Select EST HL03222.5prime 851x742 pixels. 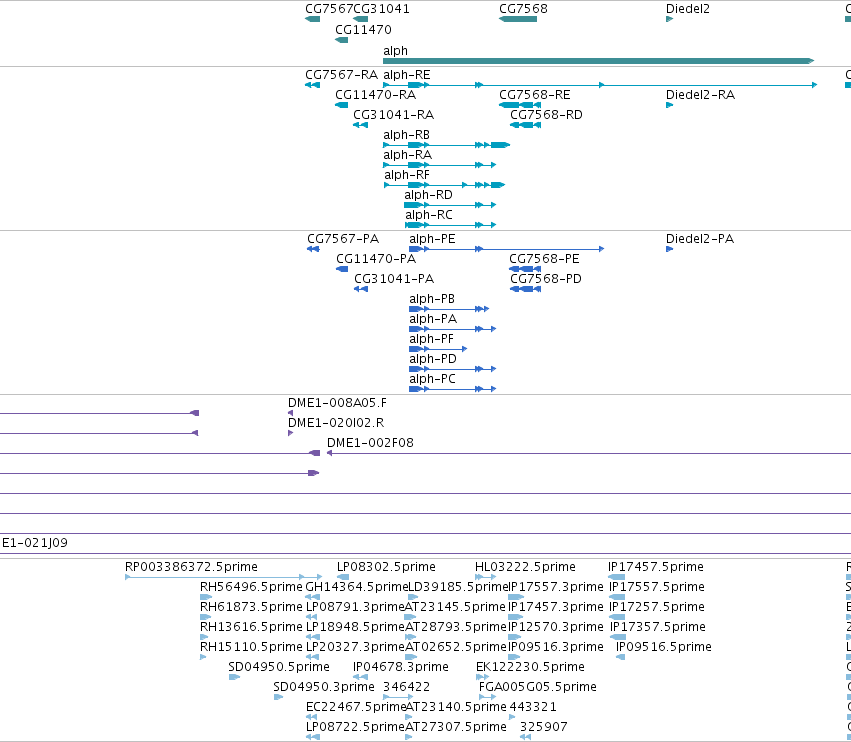click(485, 577)
